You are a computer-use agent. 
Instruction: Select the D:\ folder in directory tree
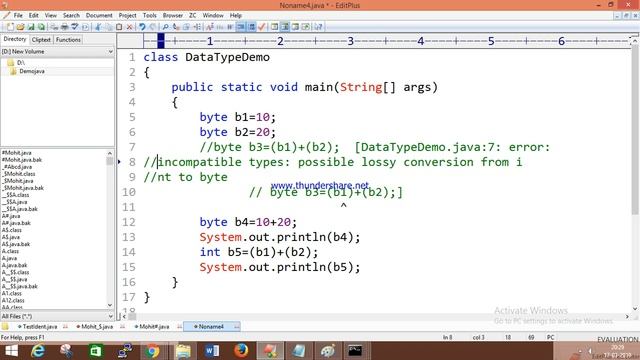pyautogui.click(x=21, y=62)
